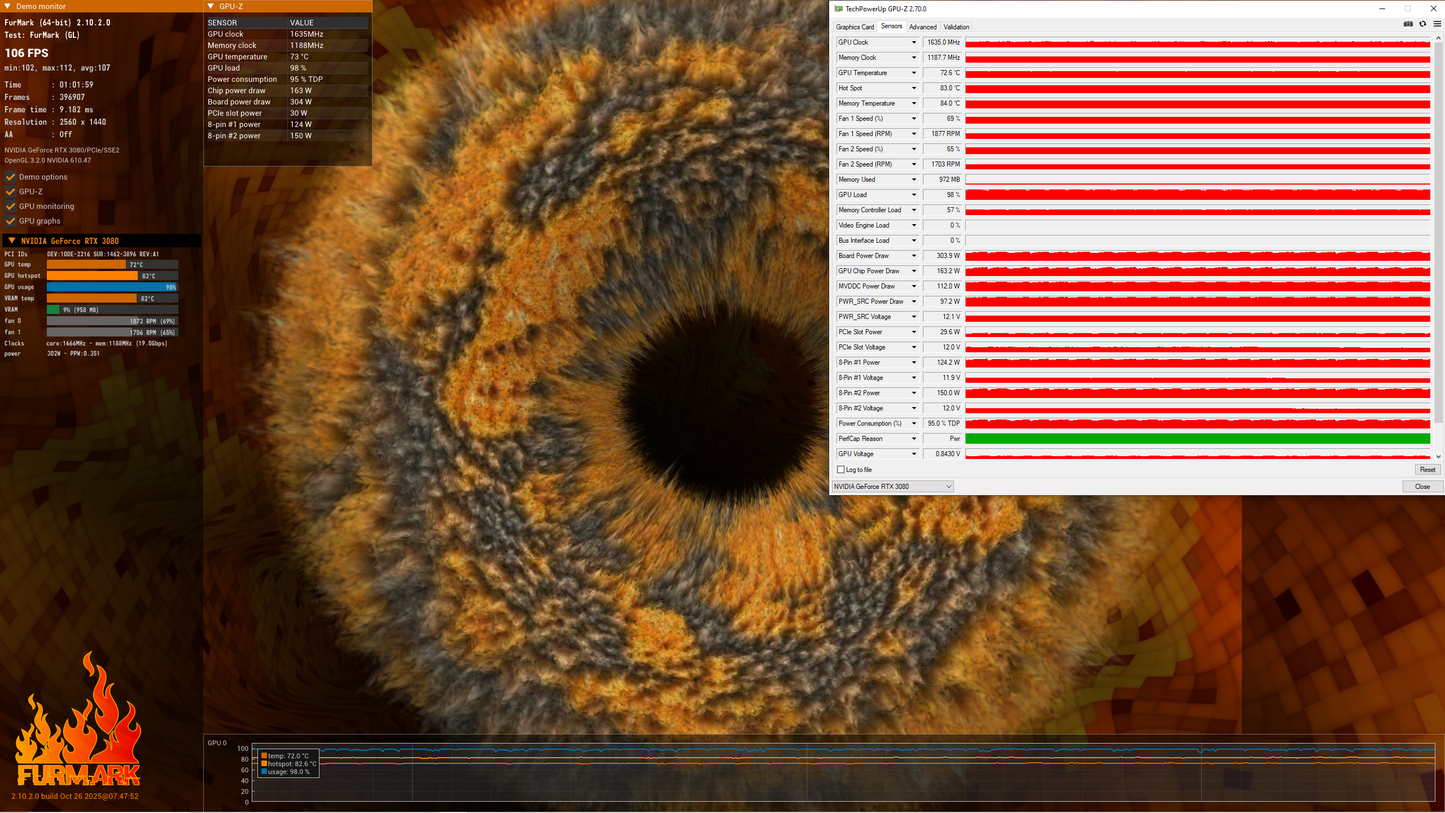Screen dimensions: 1445x813
Task: Click the Close button in GPU-Z
Action: pos(1422,487)
